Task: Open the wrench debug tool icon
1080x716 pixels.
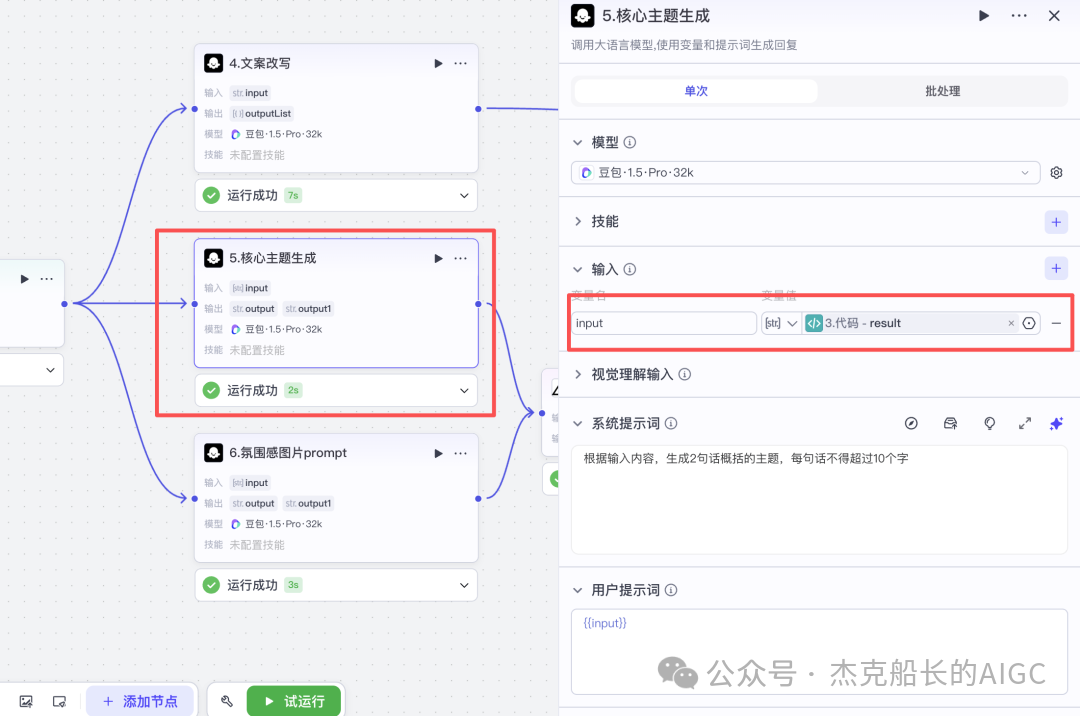Action: click(227, 702)
